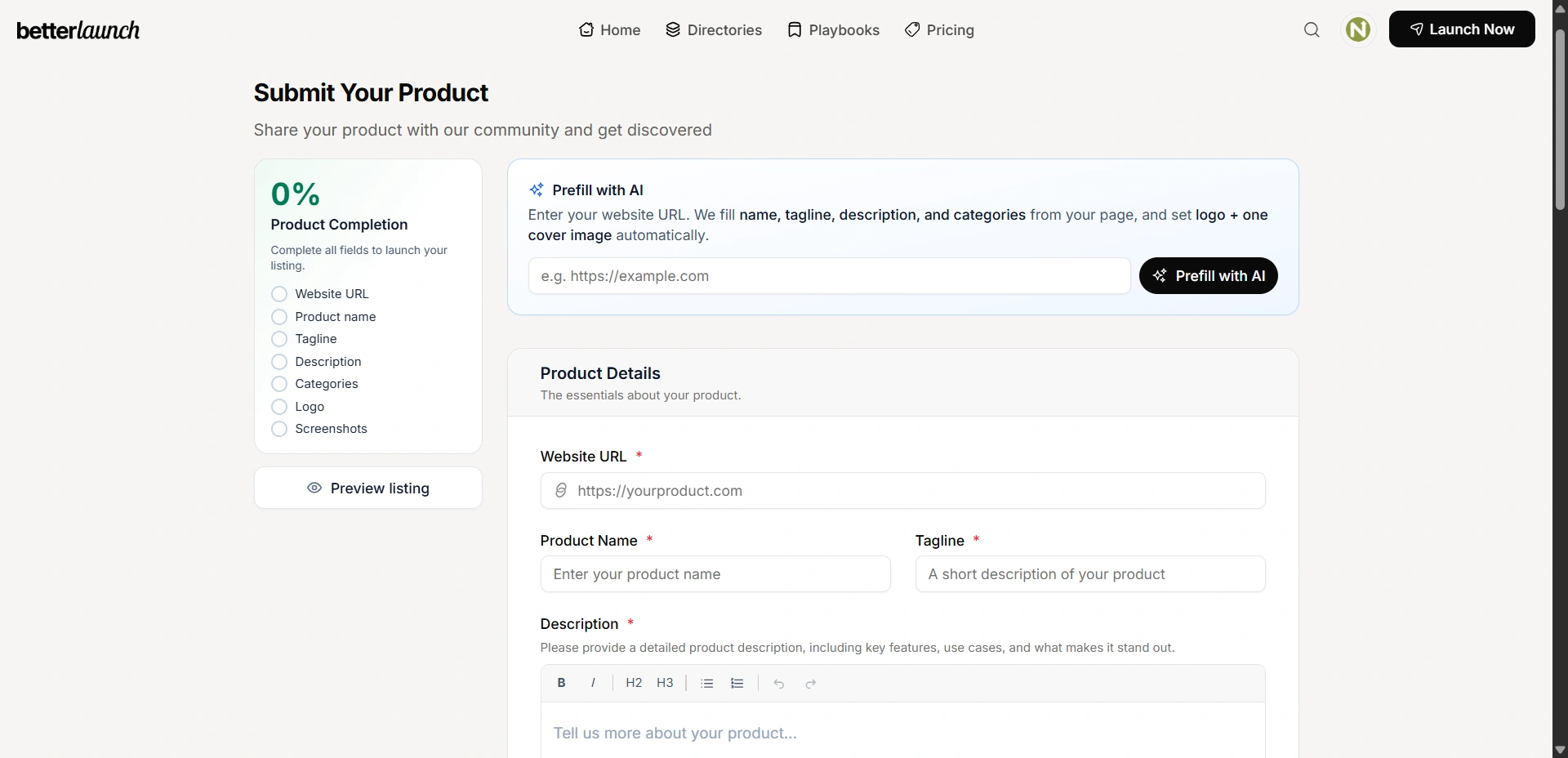Click the undo arrow in editor
The image size is (1568, 758).
pyautogui.click(x=779, y=684)
